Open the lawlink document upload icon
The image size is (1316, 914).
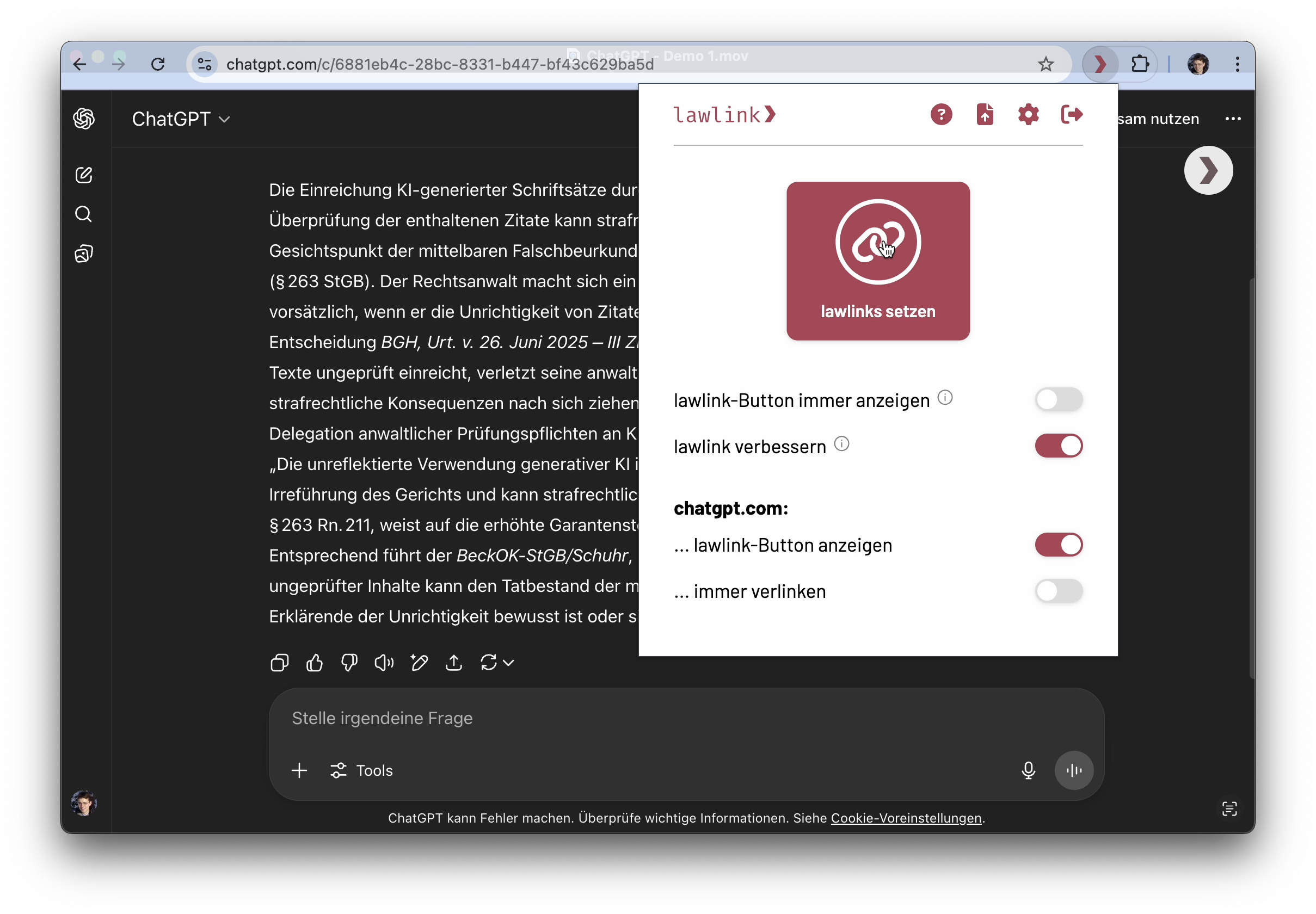tap(984, 115)
